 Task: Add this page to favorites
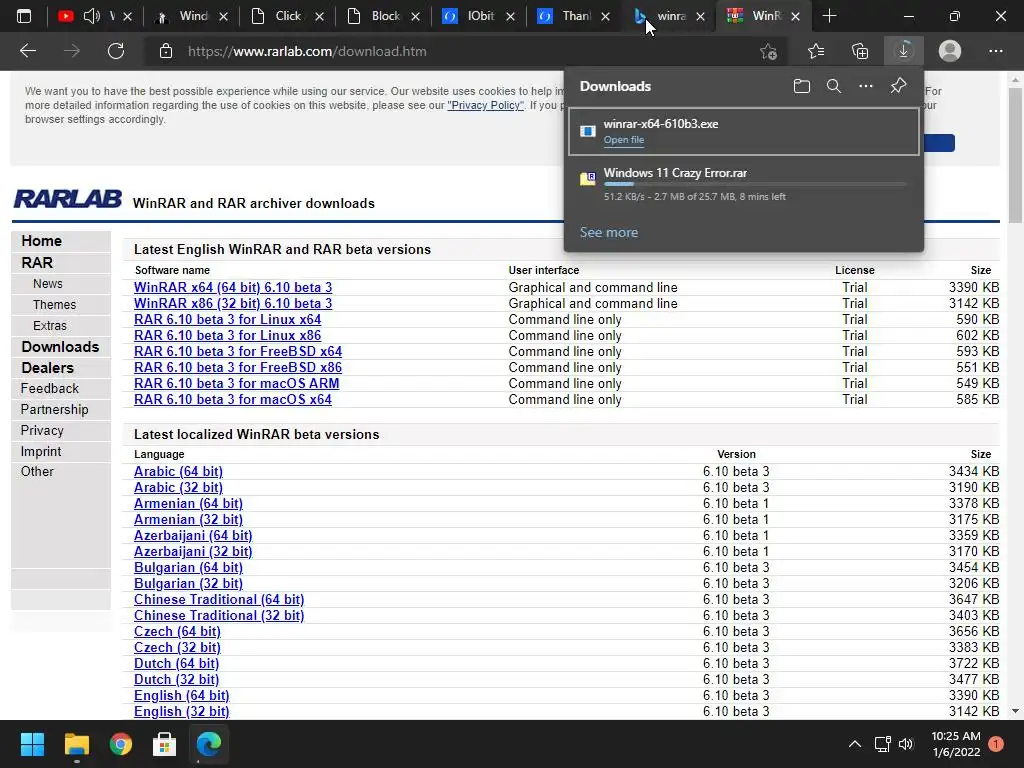tap(769, 51)
